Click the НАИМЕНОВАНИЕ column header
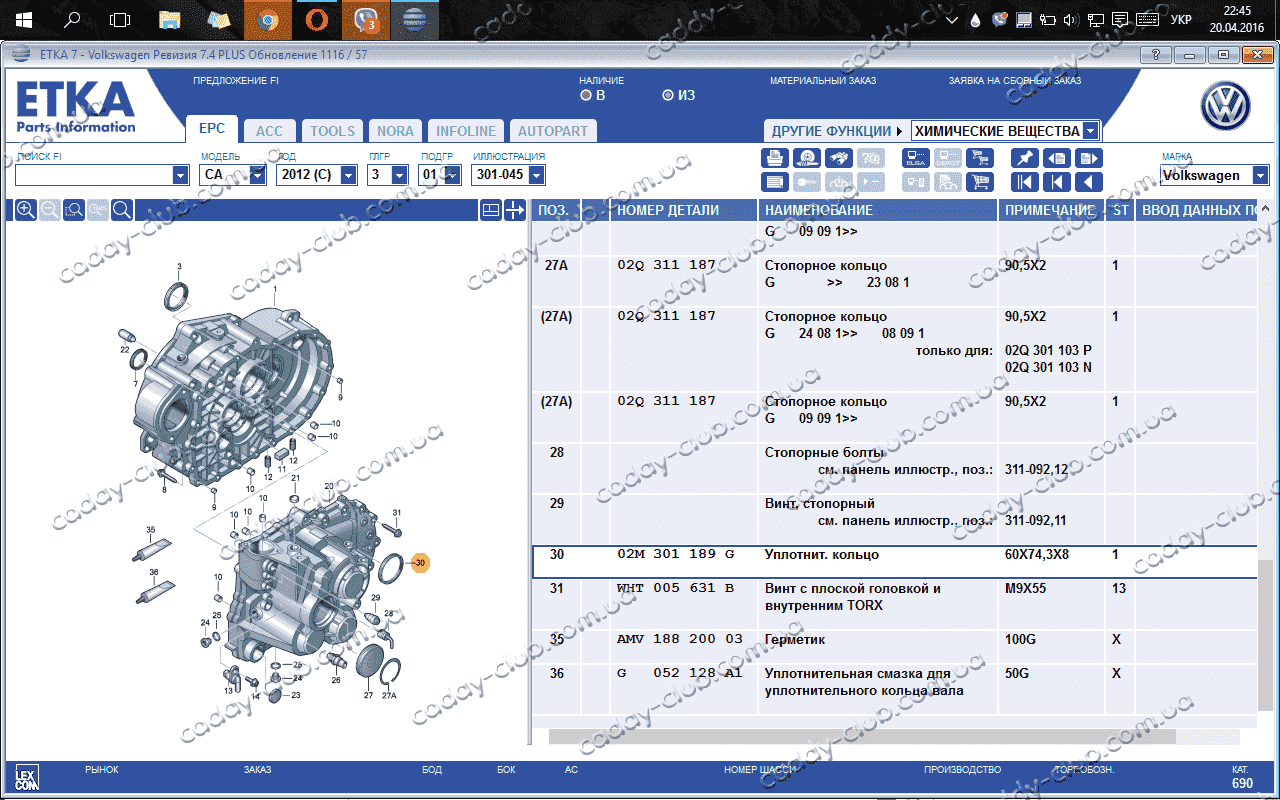 click(x=878, y=210)
